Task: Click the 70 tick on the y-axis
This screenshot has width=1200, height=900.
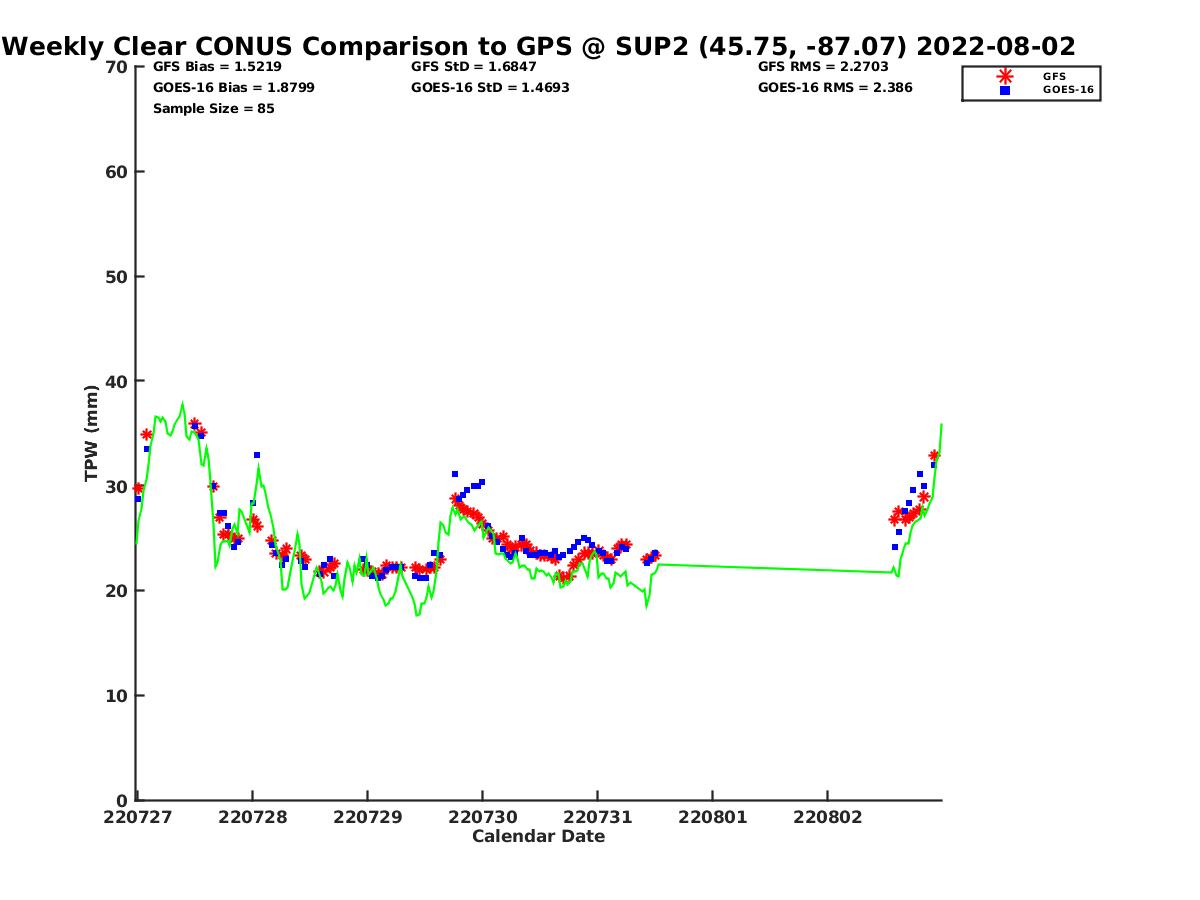Action: pyautogui.click(x=117, y=67)
